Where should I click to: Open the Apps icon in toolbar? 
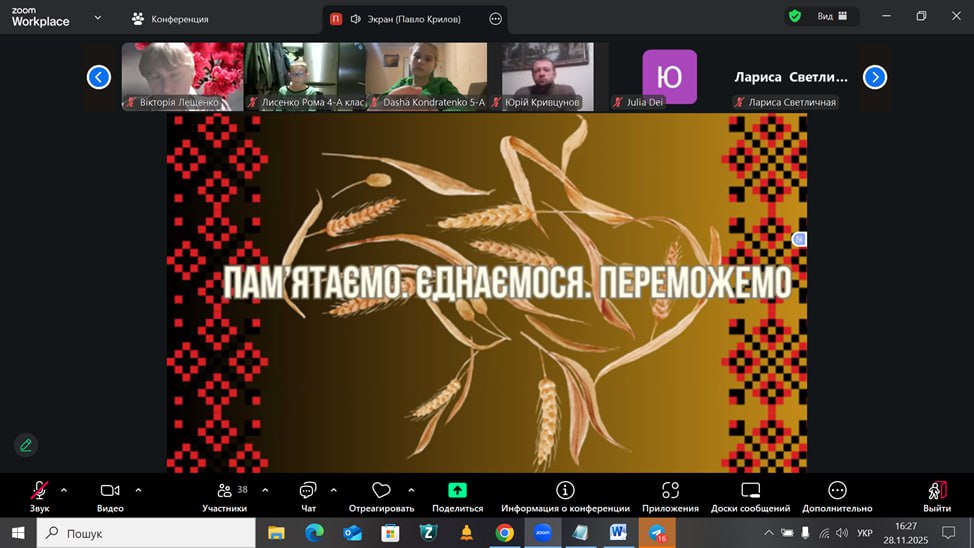[x=670, y=490]
